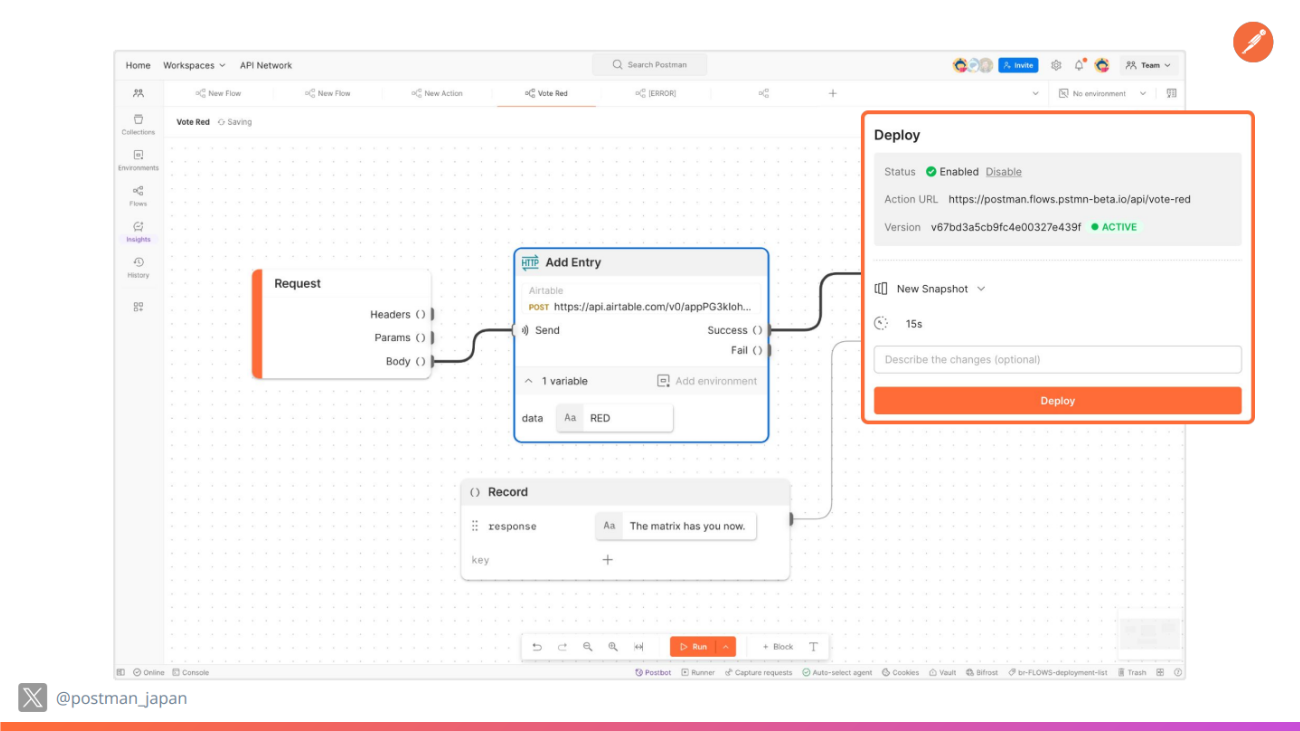The width and height of the screenshot is (1300, 731).
Task: Expand the New Snapshot dropdown
Action: [931, 289]
